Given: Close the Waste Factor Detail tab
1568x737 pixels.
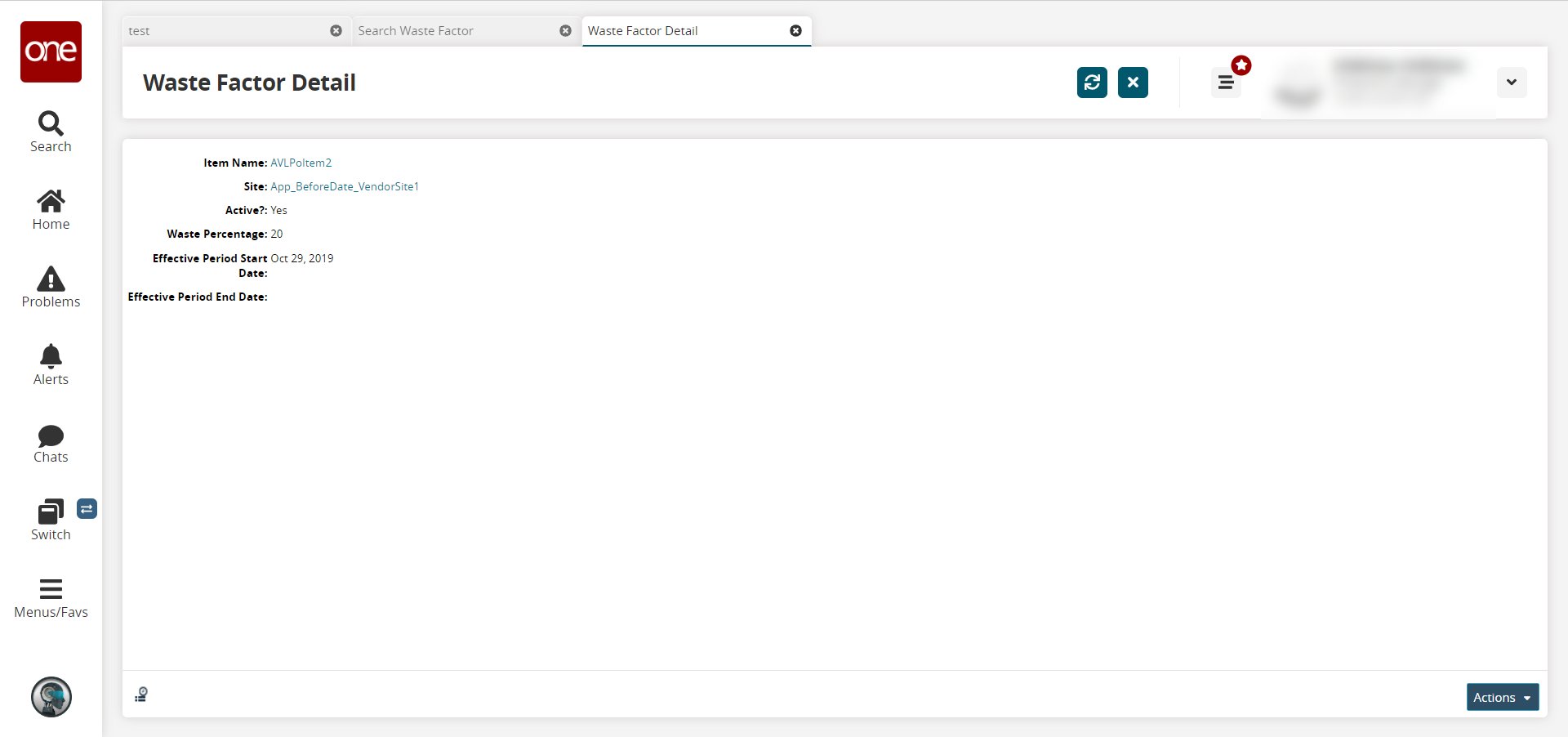Looking at the screenshot, I should click(x=795, y=31).
